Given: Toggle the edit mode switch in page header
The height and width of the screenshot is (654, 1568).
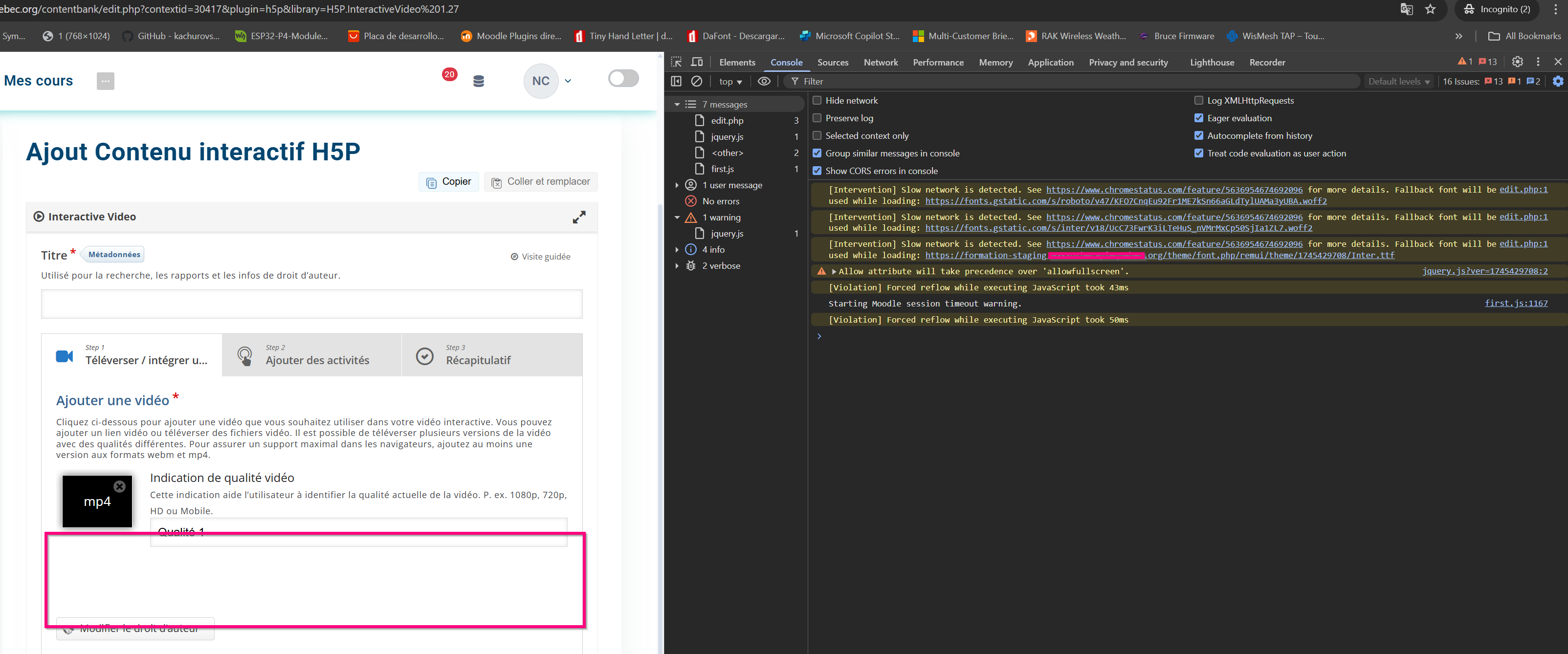Looking at the screenshot, I should 623,79.
